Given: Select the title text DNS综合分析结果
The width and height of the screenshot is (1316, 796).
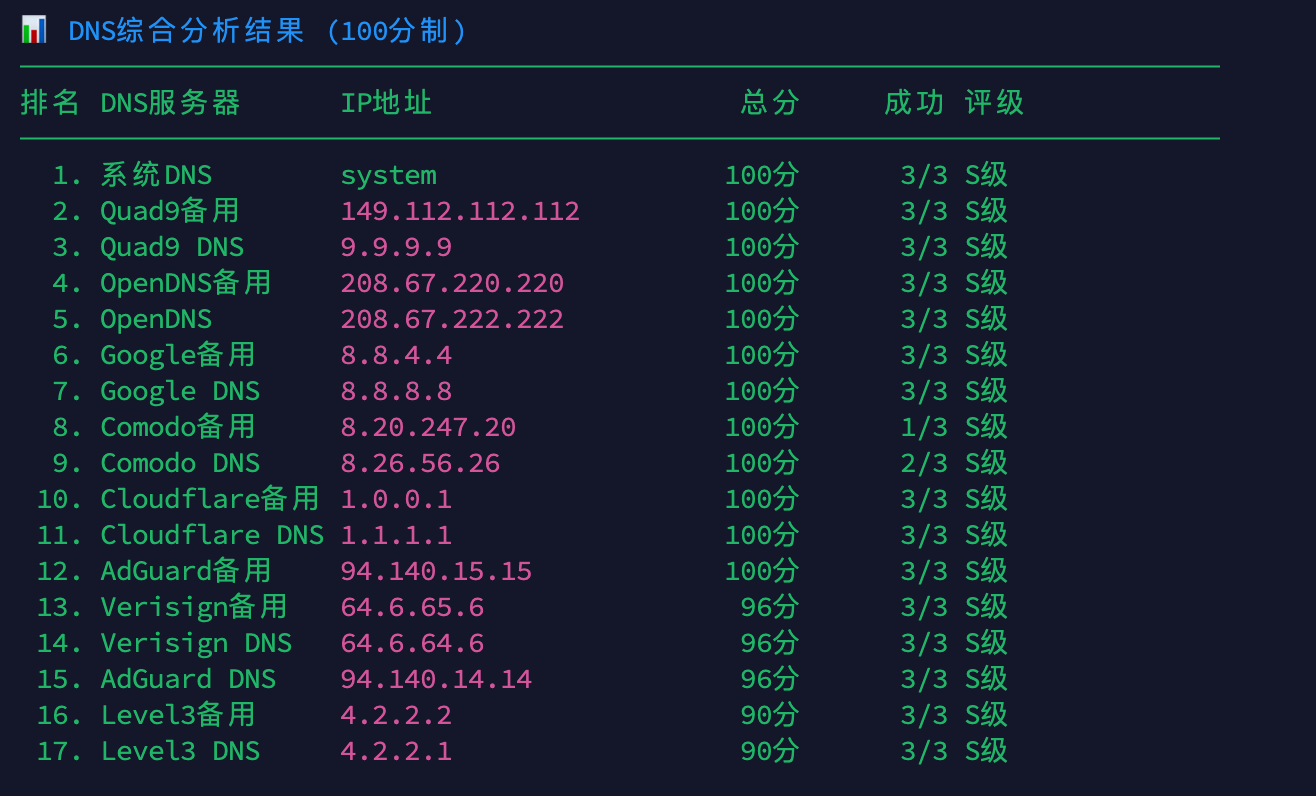Looking at the screenshot, I should (186, 31).
